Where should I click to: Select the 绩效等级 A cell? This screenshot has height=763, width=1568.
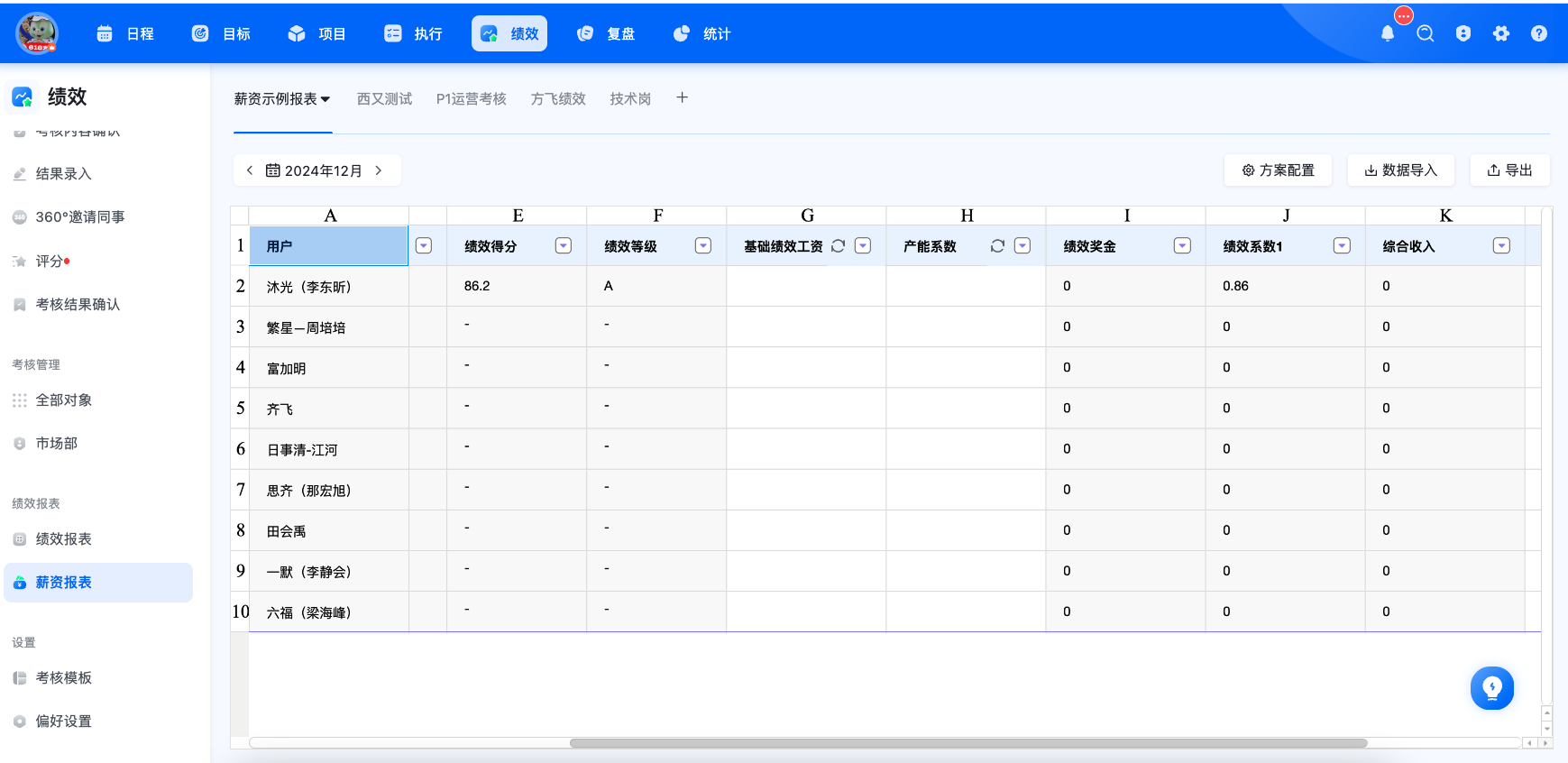point(656,287)
